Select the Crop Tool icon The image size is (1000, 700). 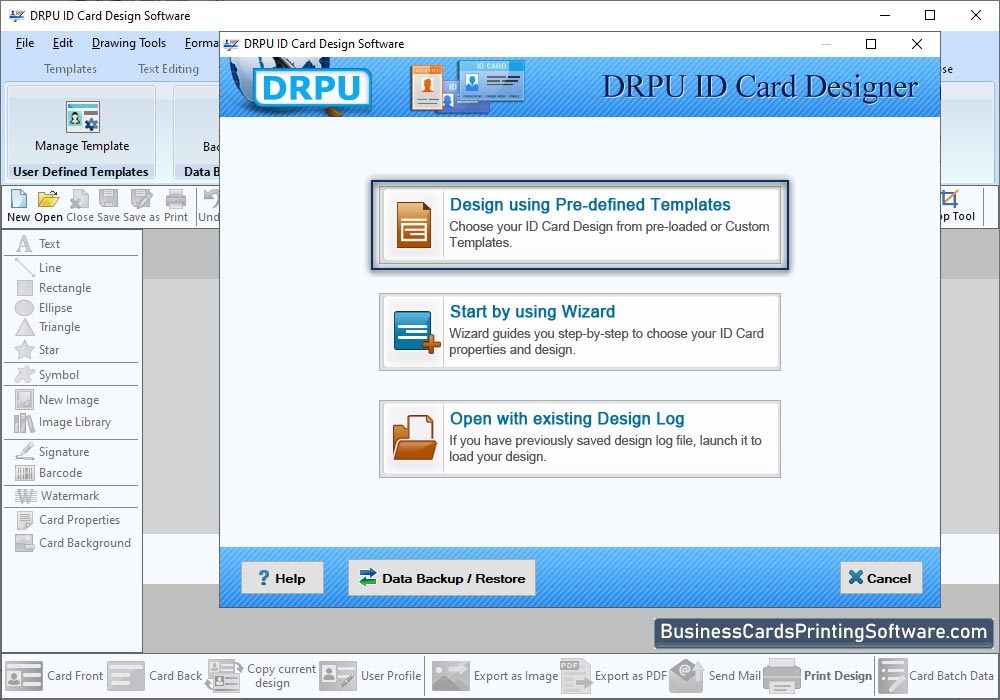tap(950, 199)
